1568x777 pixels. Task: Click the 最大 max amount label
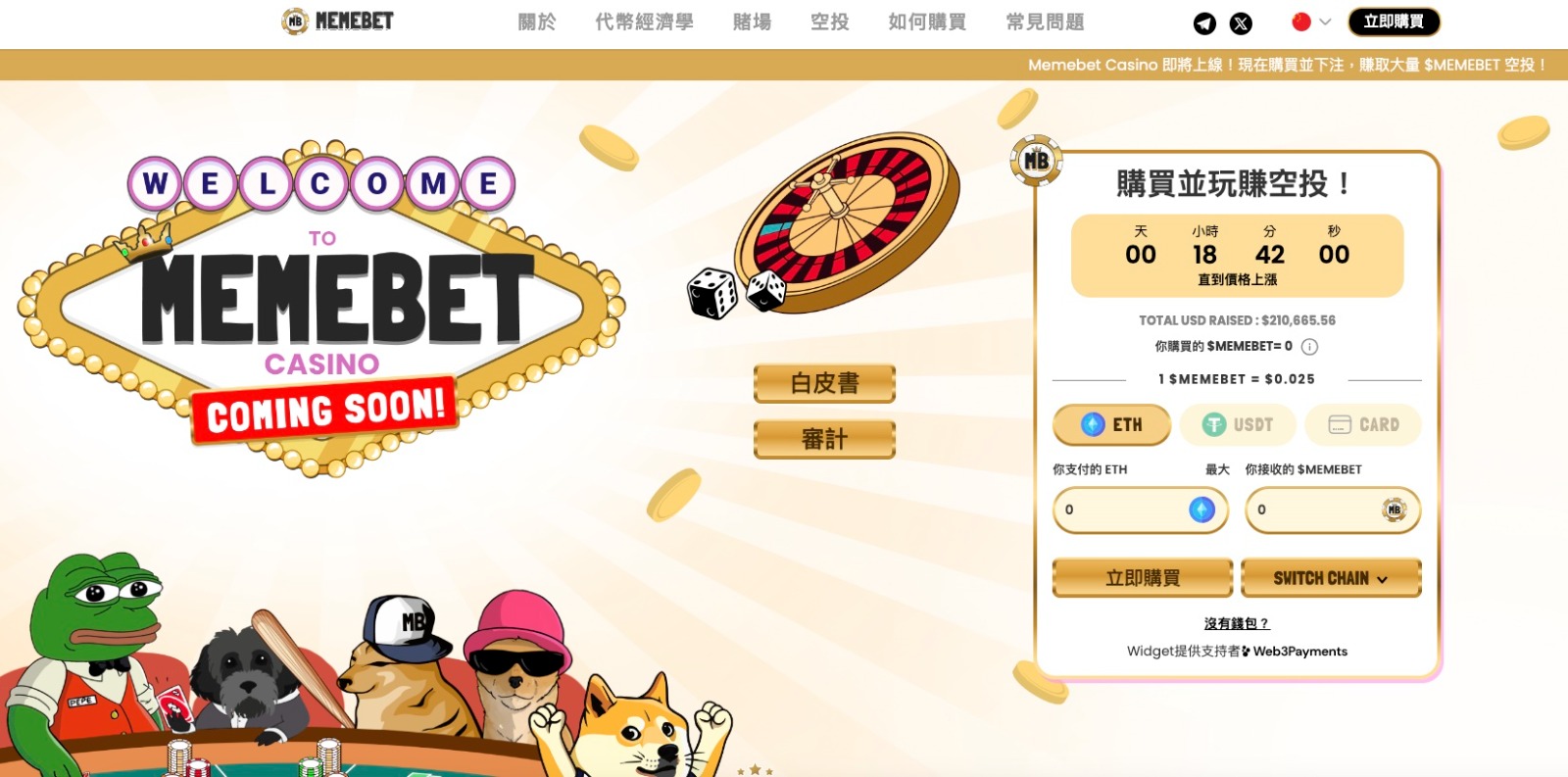tap(1217, 469)
